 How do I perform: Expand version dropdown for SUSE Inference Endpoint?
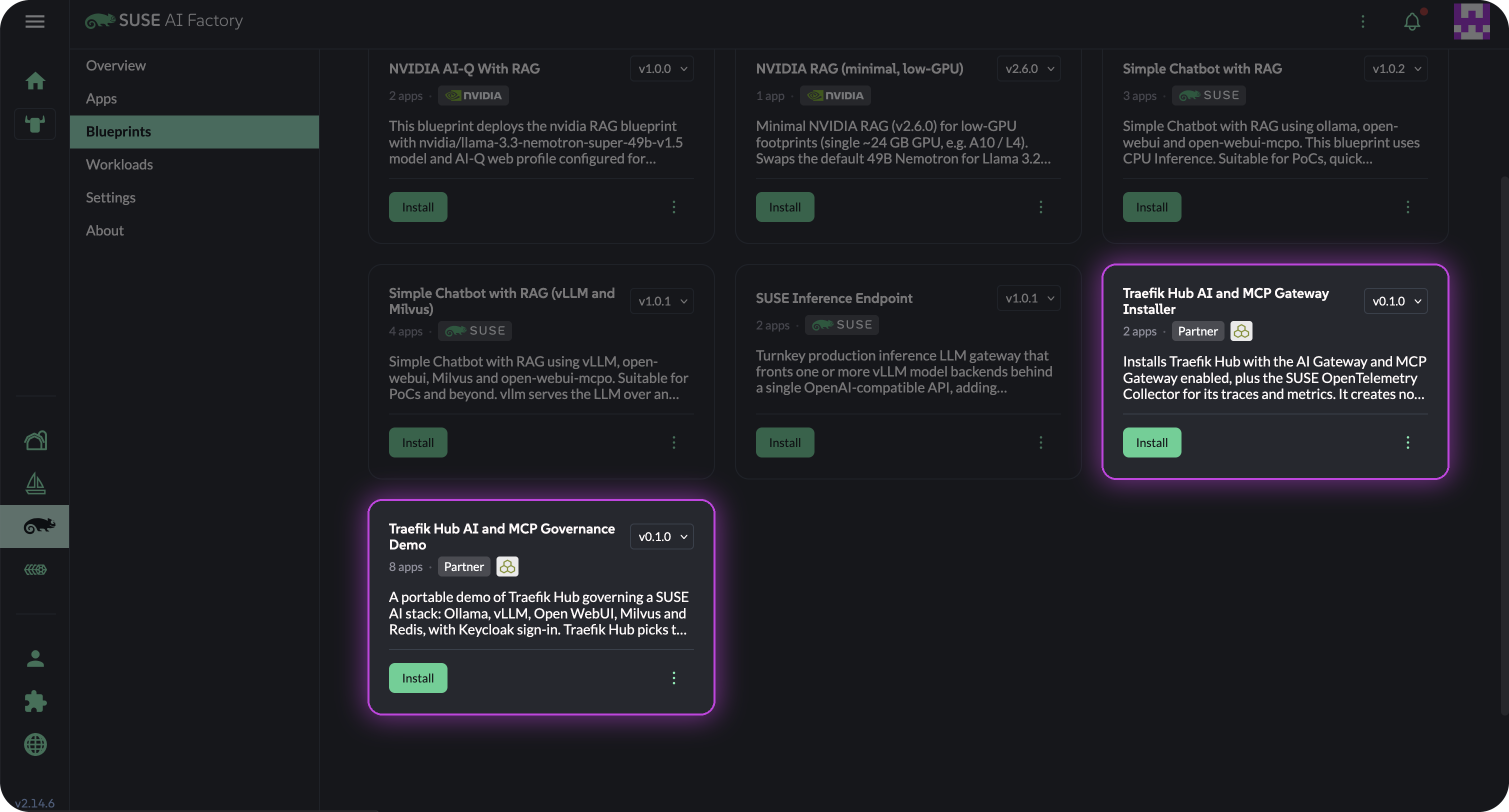point(1028,298)
